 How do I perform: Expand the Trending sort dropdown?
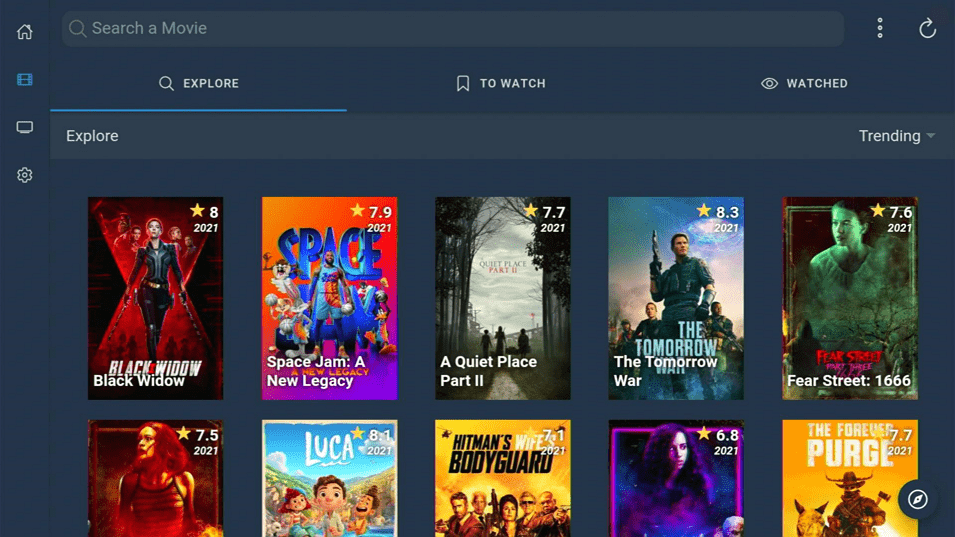(x=896, y=136)
